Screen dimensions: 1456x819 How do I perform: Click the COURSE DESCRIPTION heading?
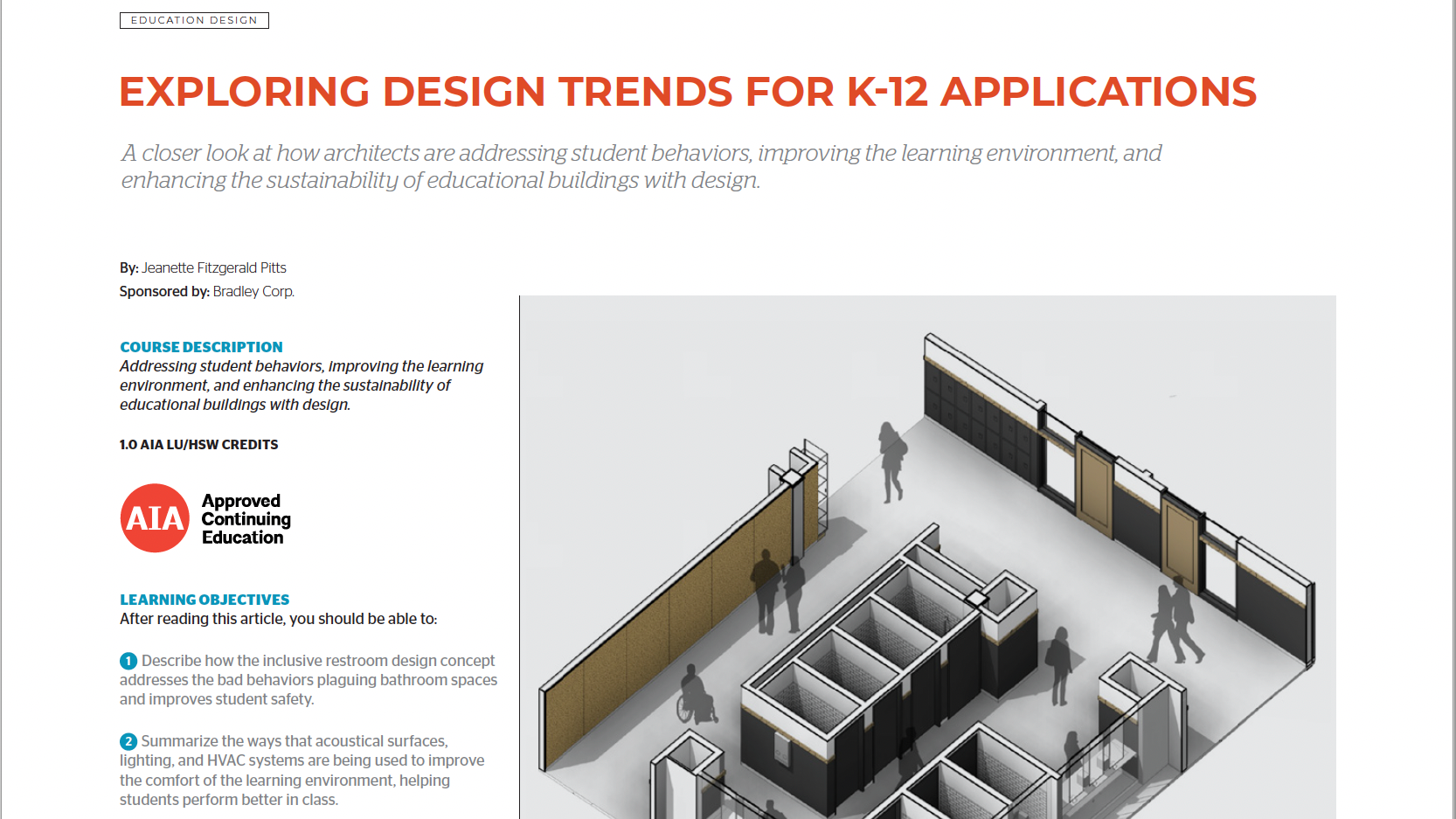pos(201,347)
